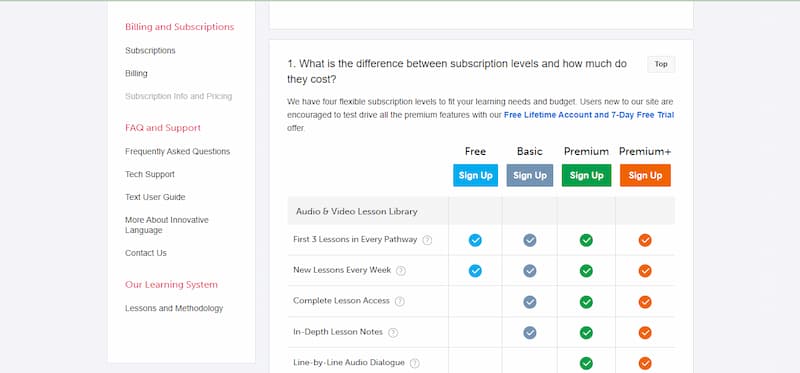Open the Text User Guide
Image resolution: width=800 pixels, height=373 pixels.
pos(155,197)
